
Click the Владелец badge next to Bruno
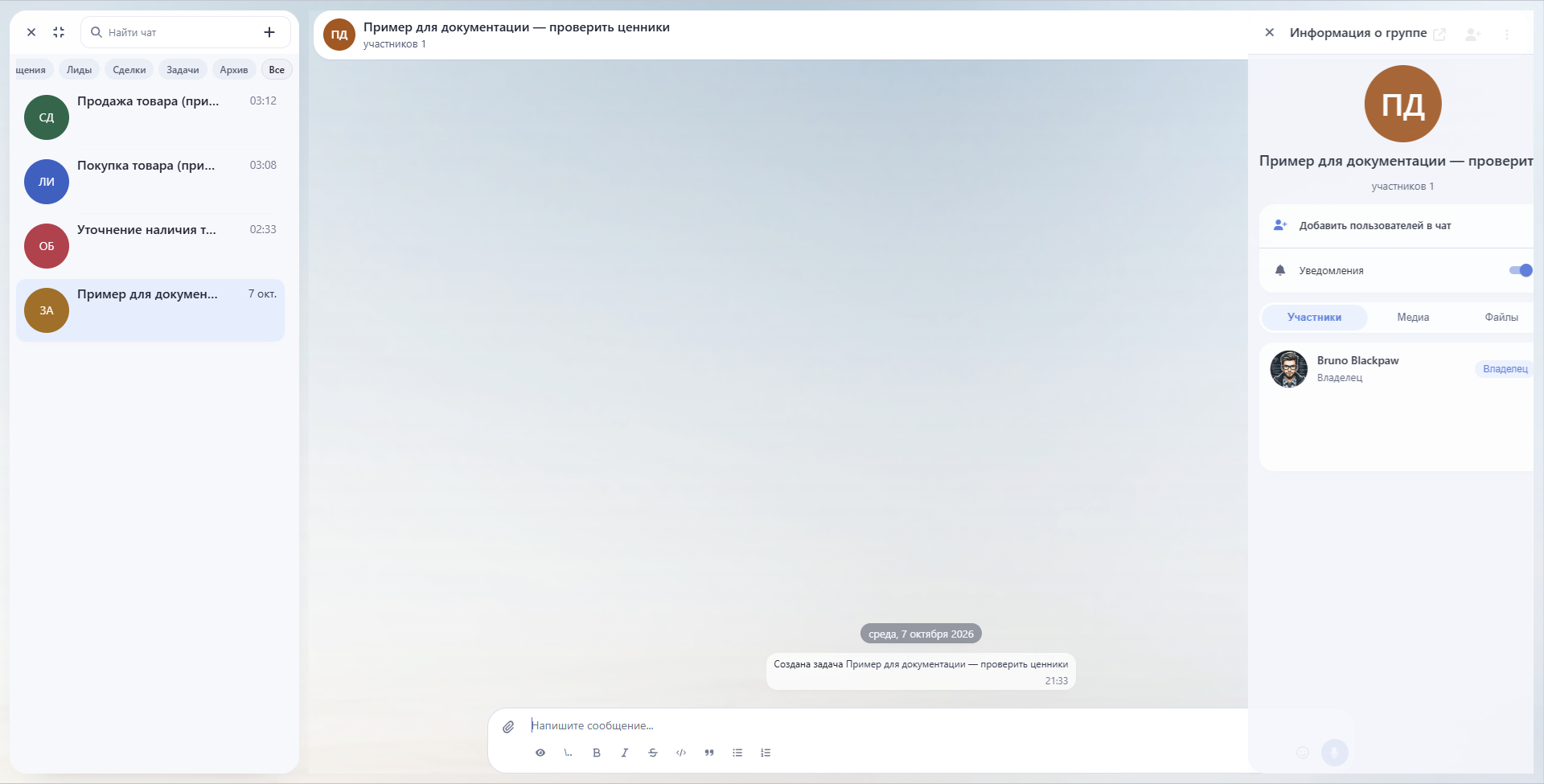pos(1505,369)
